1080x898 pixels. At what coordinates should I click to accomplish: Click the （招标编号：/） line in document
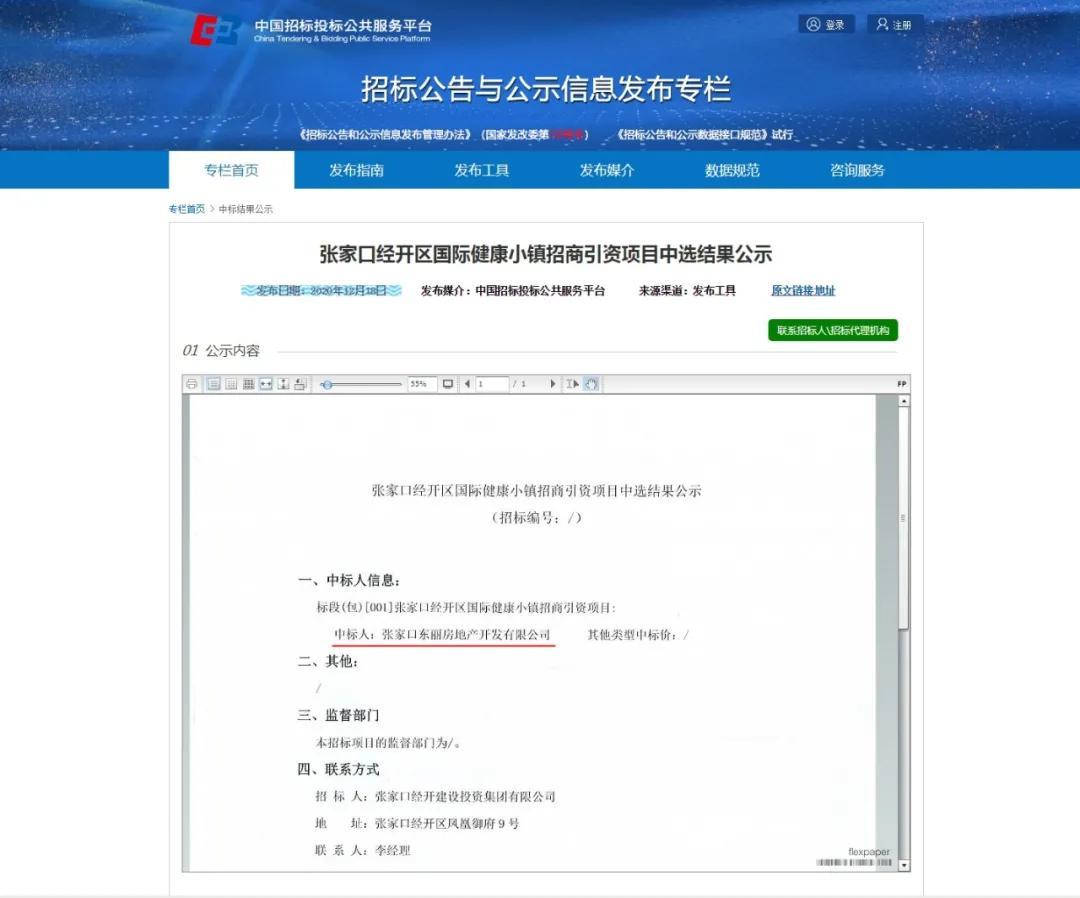coord(536,518)
